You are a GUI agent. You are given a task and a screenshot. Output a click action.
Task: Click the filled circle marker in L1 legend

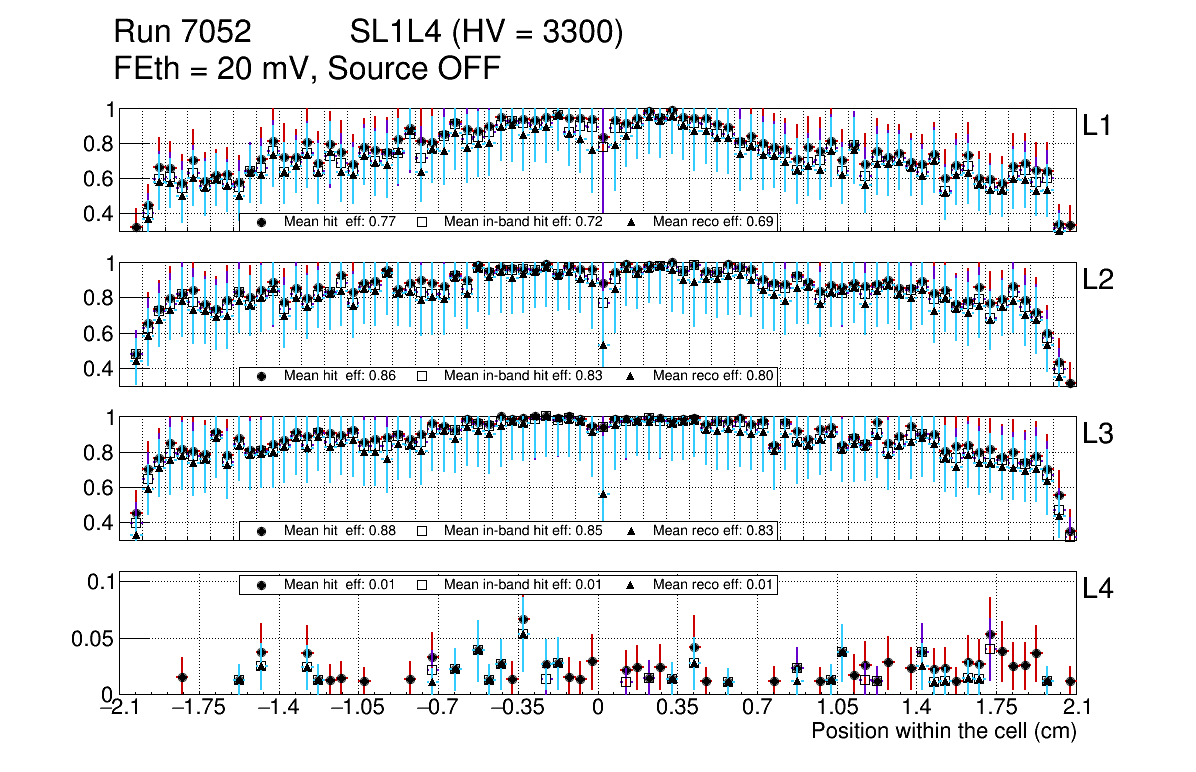coord(261,222)
